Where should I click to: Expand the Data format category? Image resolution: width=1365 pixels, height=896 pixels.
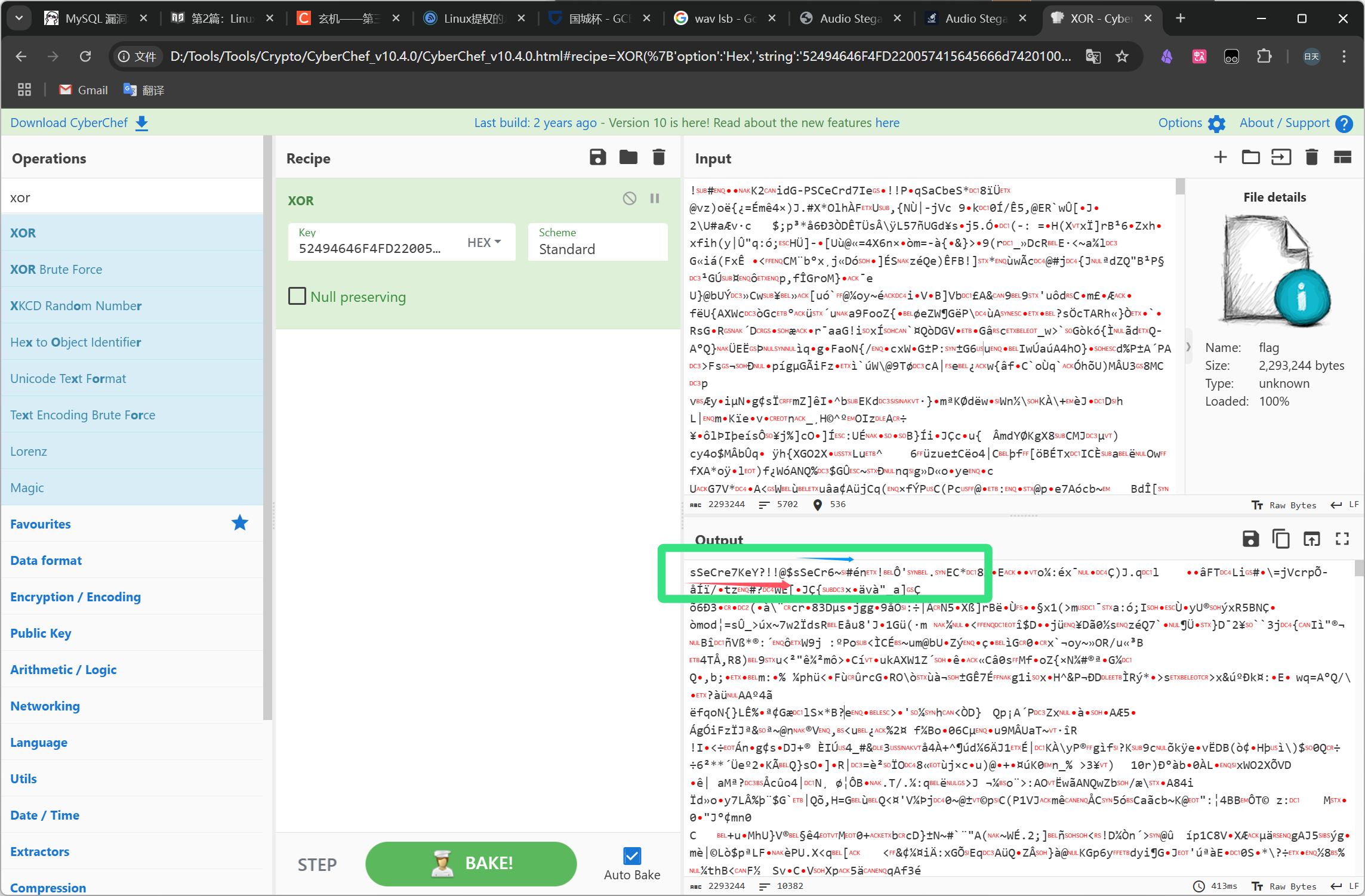click(x=132, y=560)
